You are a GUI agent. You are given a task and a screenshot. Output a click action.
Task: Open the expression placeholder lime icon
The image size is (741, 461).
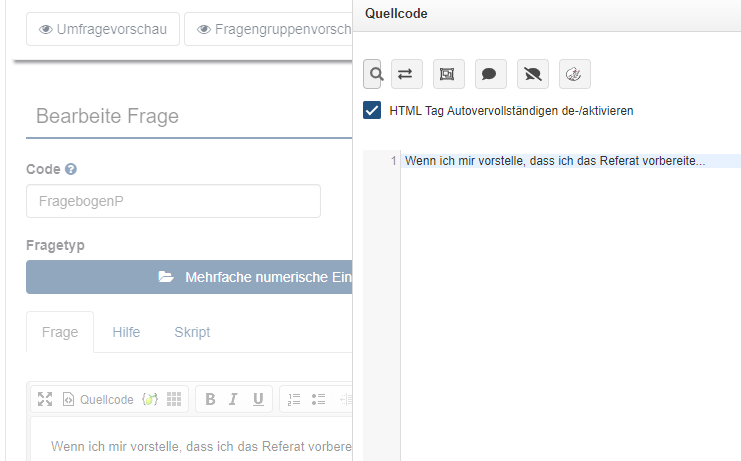coord(150,399)
